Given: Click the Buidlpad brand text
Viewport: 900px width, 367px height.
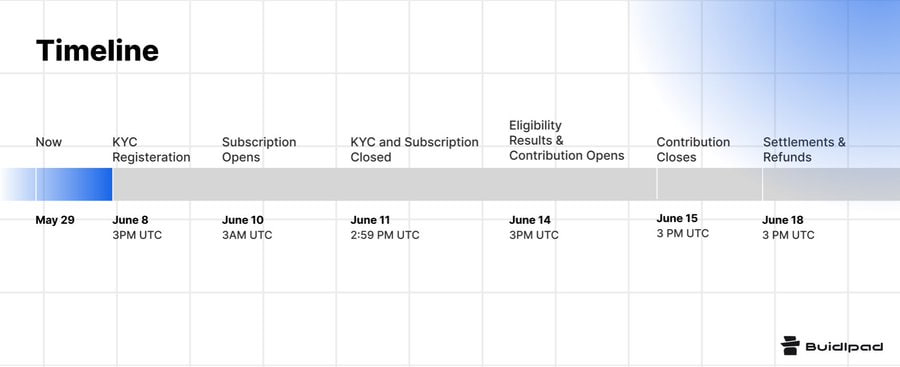Looking at the screenshot, I should [844, 346].
